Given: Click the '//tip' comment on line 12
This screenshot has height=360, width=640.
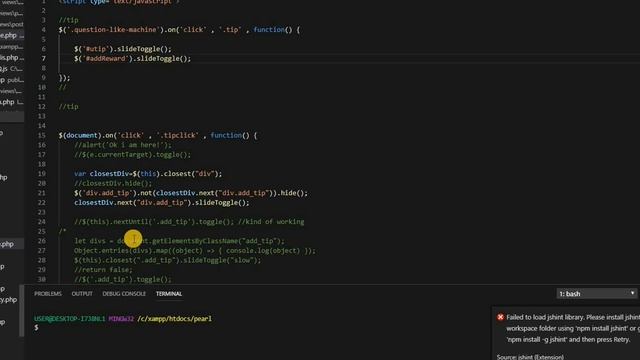Looking at the screenshot, I should coord(68,107).
